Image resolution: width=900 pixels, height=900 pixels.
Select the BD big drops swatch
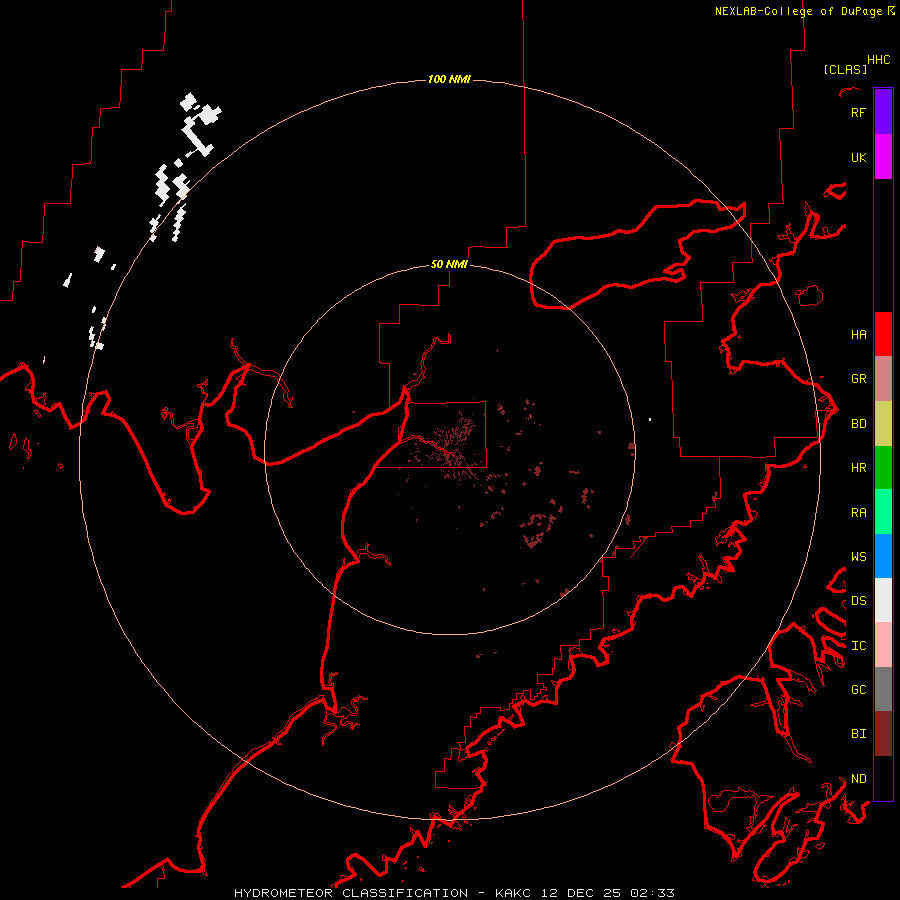883,424
